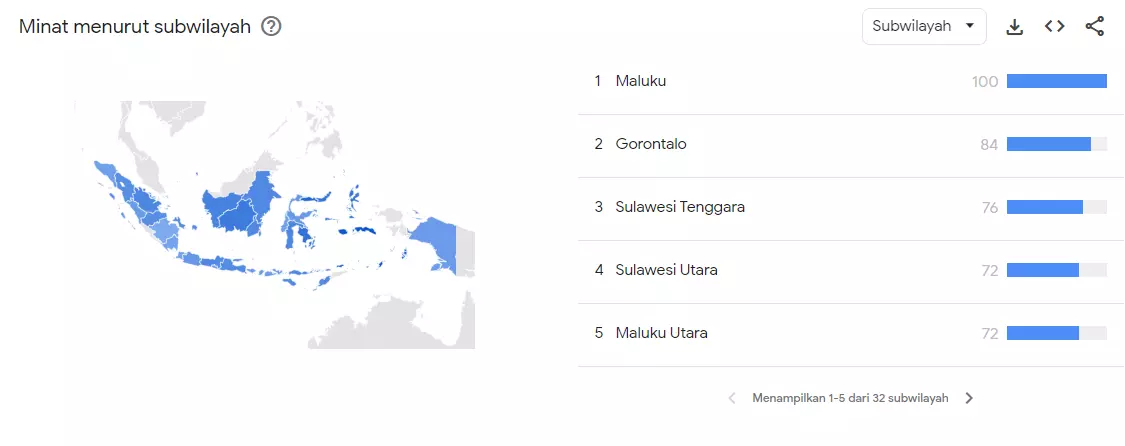
Task: Click the Gorontalo interest bar at 84
Action: tap(1048, 144)
